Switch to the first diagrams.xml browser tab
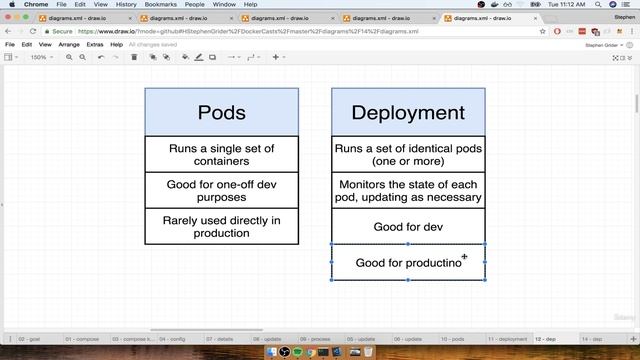This screenshot has height=360, width=640. pyautogui.click(x=85, y=18)
